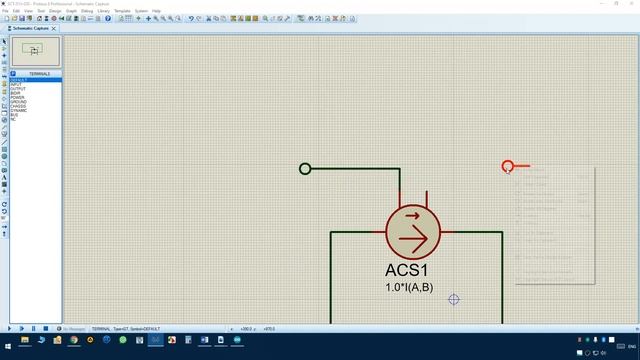This screenshot has height=360, width=640.
Task: Click the Rotate Anti-Clockwise icon
Action: pos(4,212)
